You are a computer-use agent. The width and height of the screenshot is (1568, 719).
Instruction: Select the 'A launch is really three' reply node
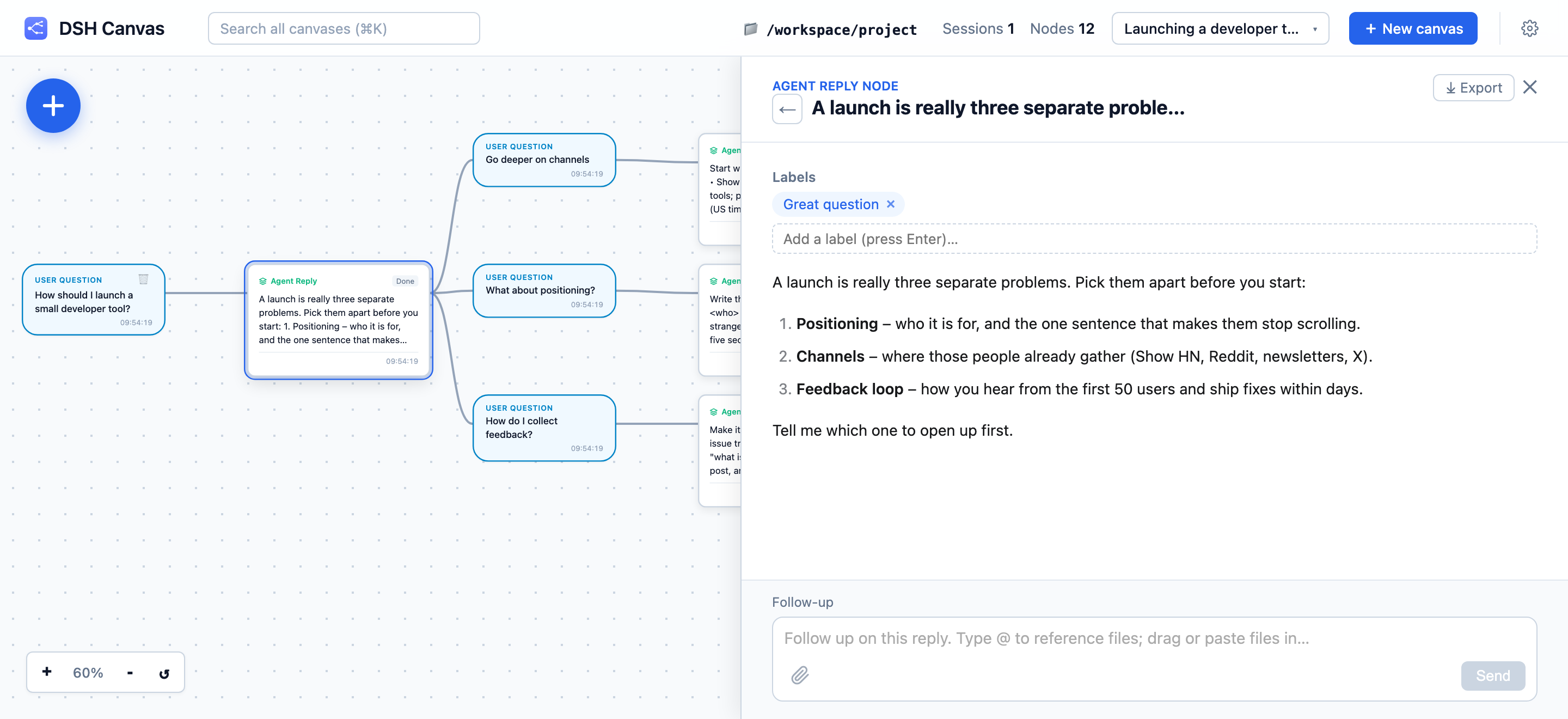[339, 320]
